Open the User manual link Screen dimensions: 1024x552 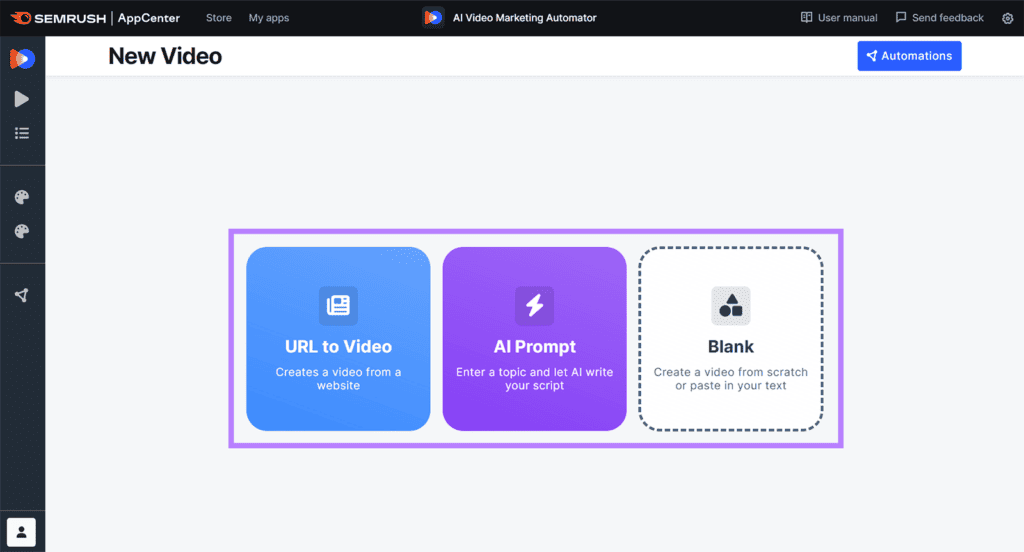pyautogui.click(x=839, y=18)
